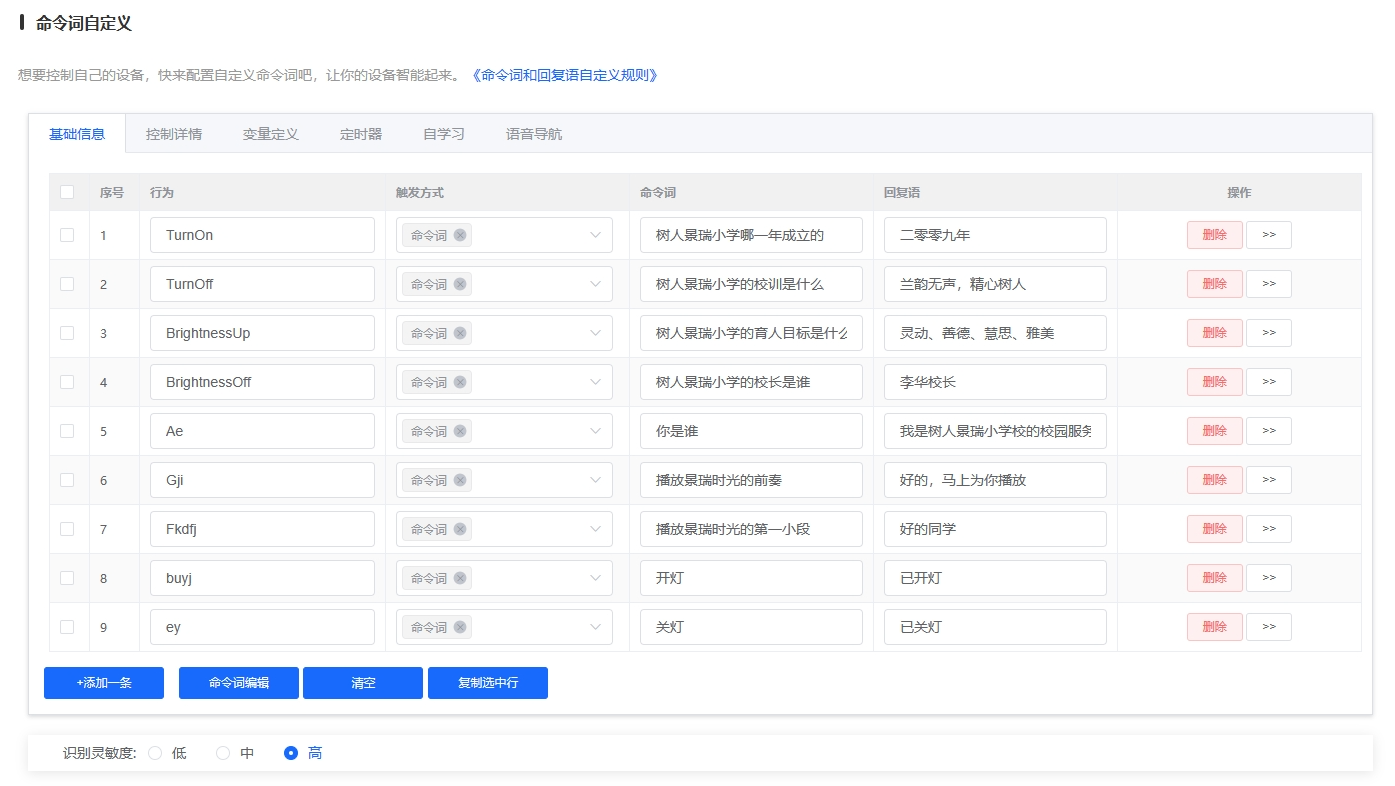Delete row 4 BrightnessOff via 删除
This screenshot has height=786, width=1395.
(1215, 382)
